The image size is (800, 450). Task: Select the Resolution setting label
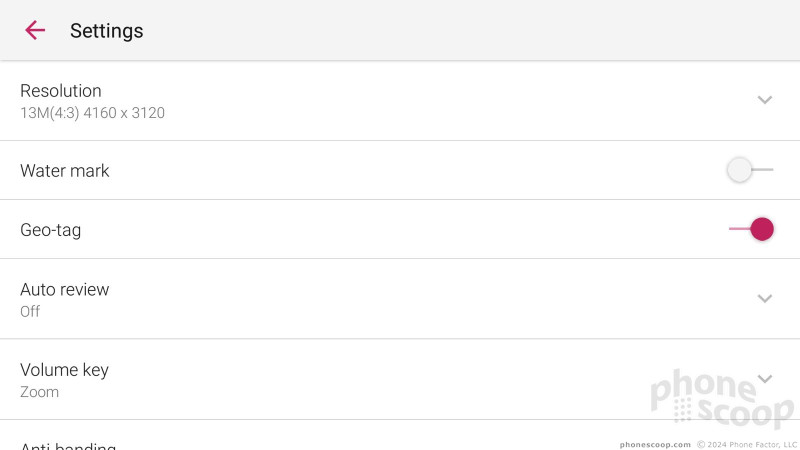pos(61,91)
